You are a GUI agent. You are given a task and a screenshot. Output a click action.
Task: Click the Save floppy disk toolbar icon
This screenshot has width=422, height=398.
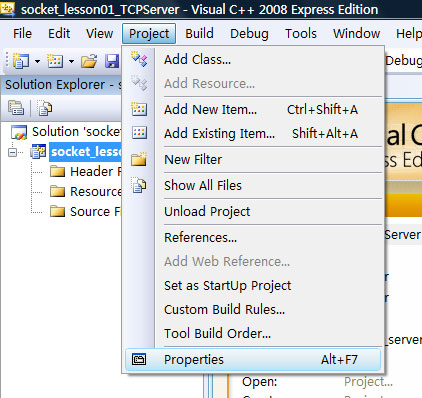[x=112, y=61]
